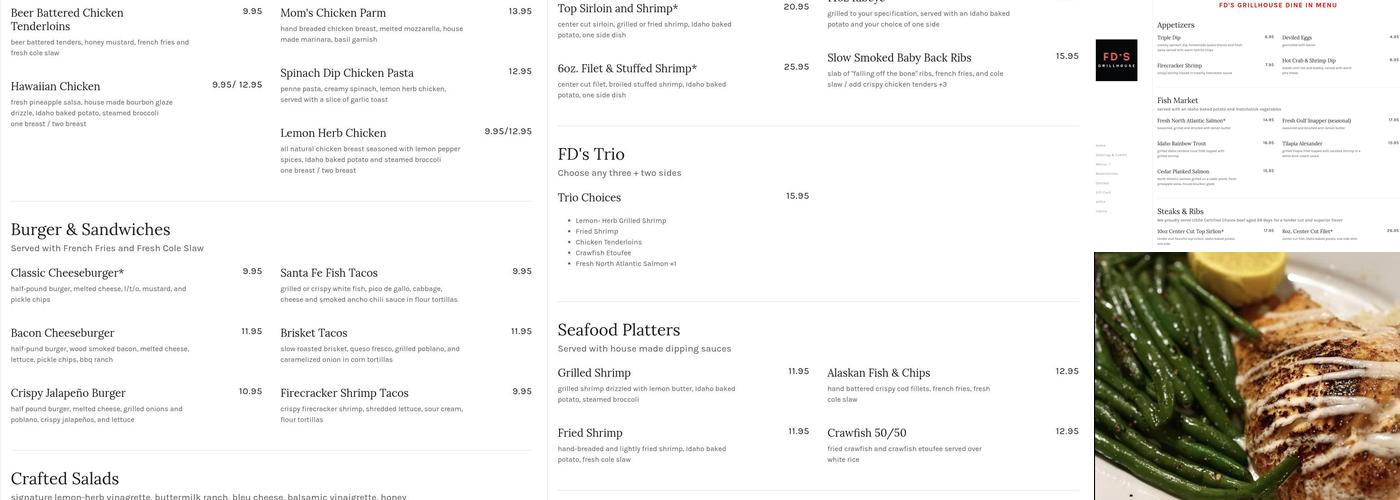Select Firecracker Shrimp Tacos item
Viewport: 1400px width, 500px height.
[344, 393]
